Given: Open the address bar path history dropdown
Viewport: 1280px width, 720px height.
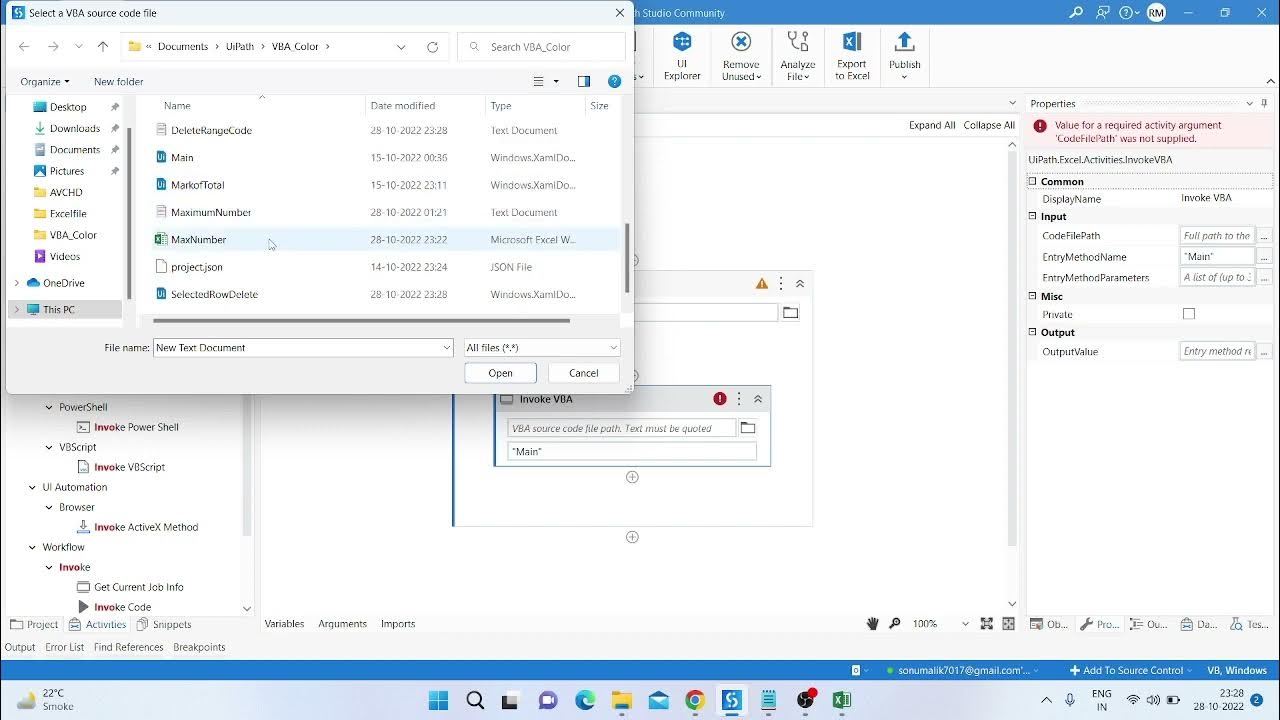Looking at the screenshot, I should click(401, 47).
